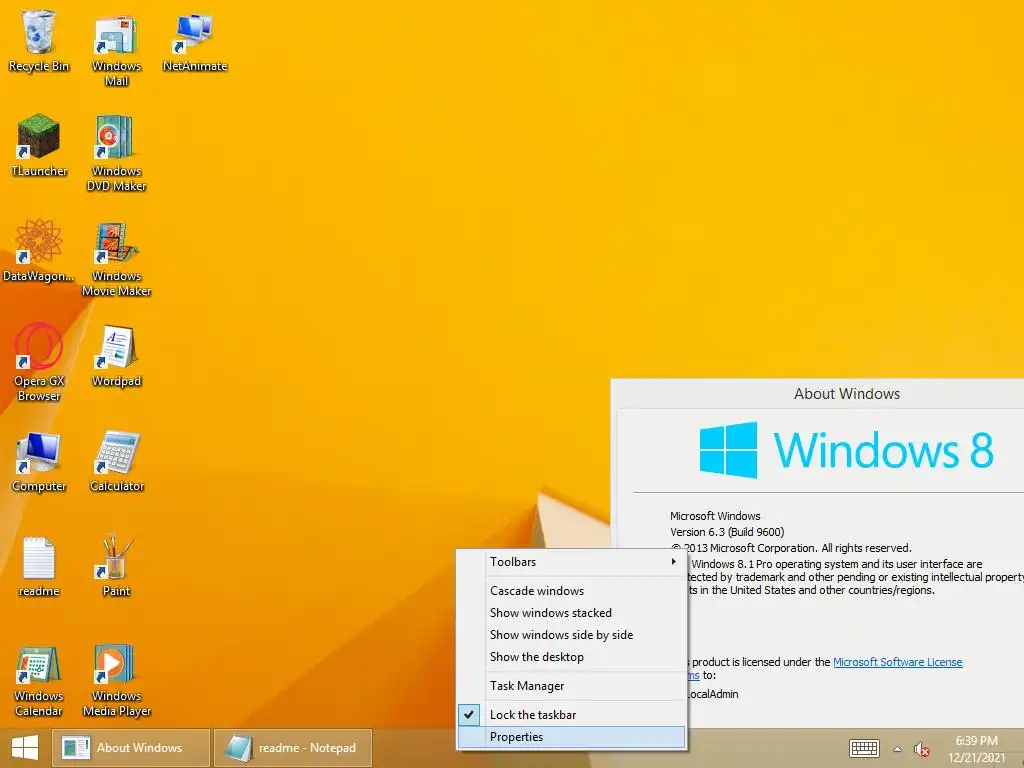Open taskbar Properties from context menu
The height and width of the screenshot is (768, 1024).
[x=571, y=737]
